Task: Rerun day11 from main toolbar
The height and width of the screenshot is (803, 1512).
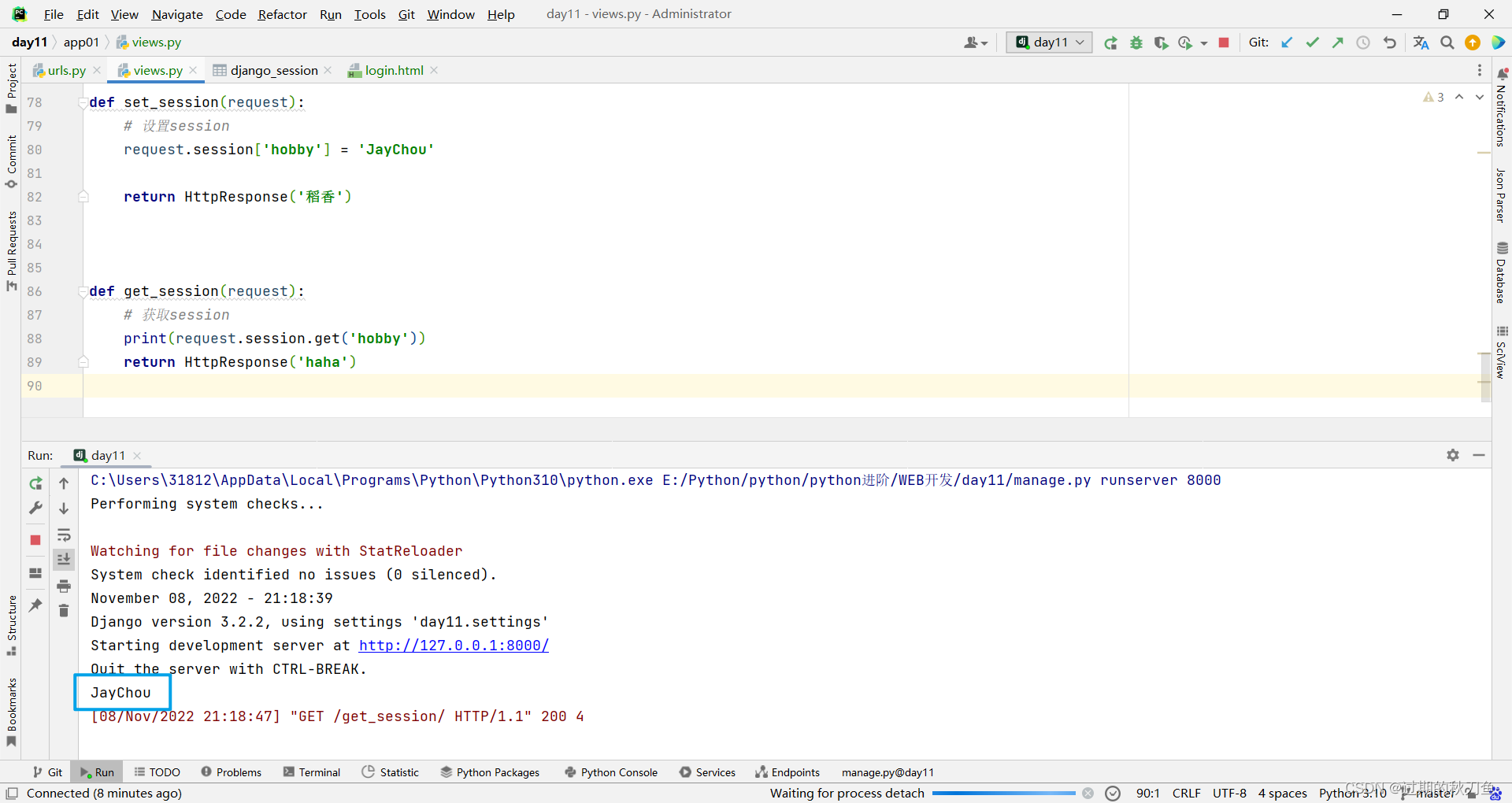Action: 1110,43
